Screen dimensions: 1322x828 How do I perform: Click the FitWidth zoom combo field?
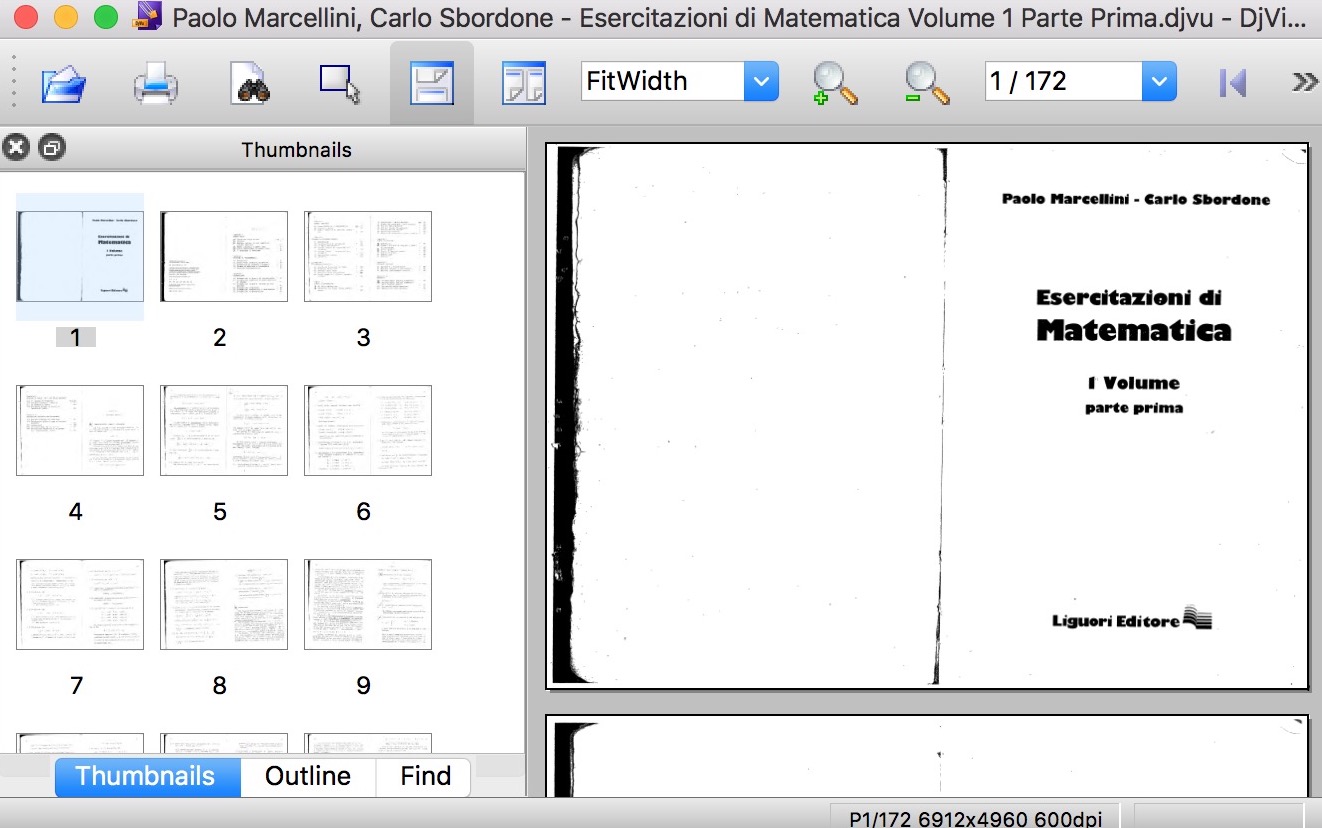[x=662, y=81]
